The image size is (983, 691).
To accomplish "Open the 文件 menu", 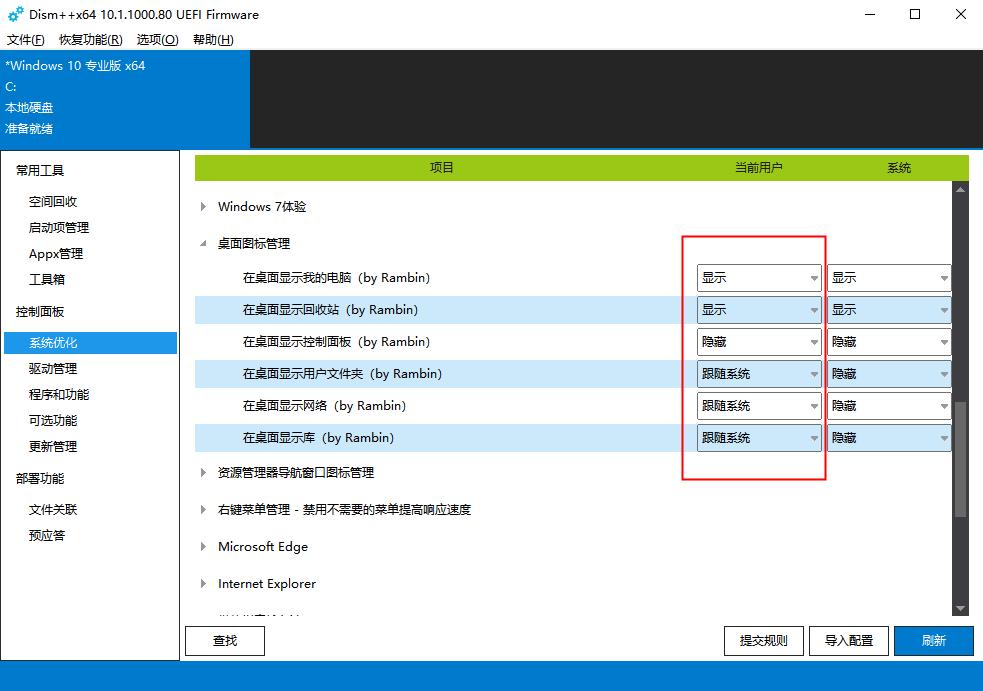I will click(x=24, y=41).
